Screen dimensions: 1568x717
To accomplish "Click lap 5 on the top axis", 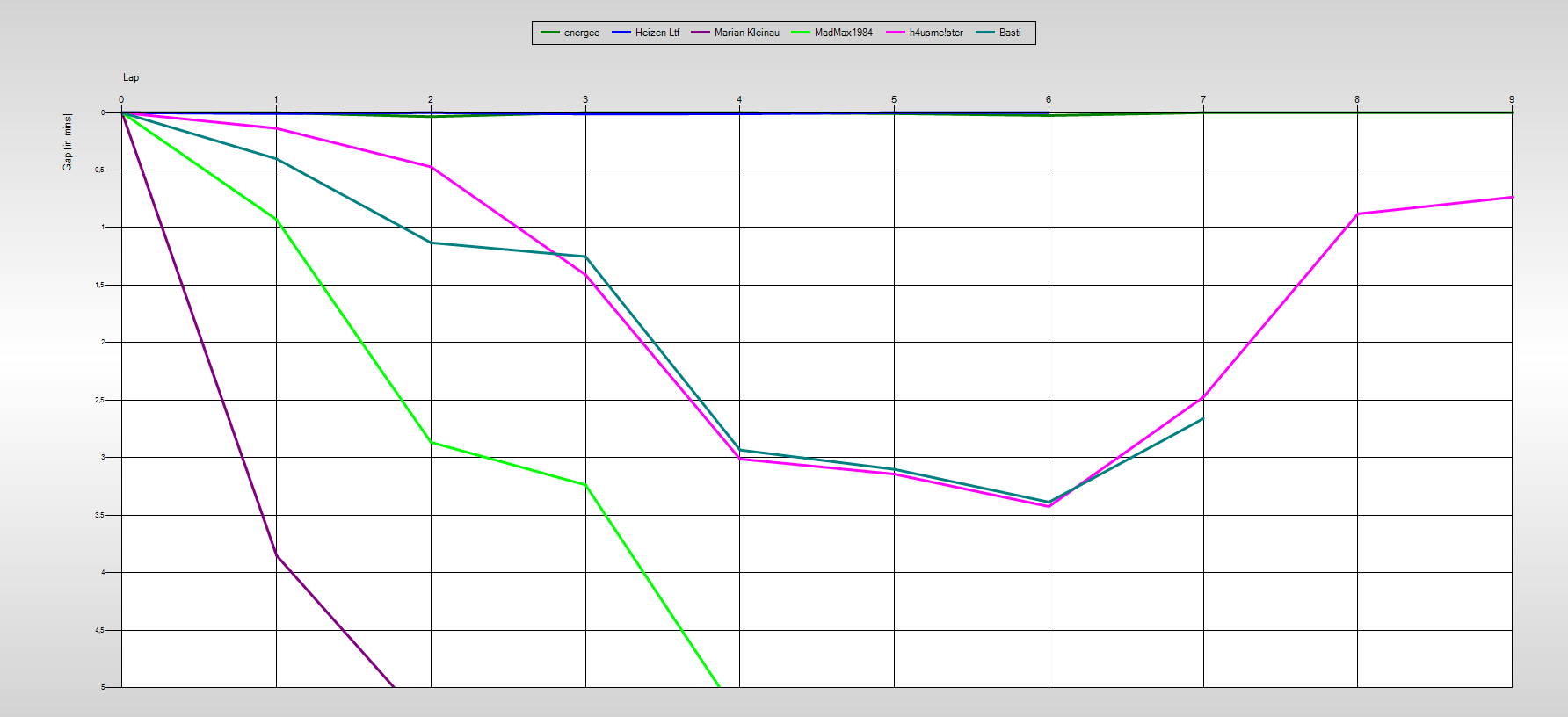I will pos(894,99).
